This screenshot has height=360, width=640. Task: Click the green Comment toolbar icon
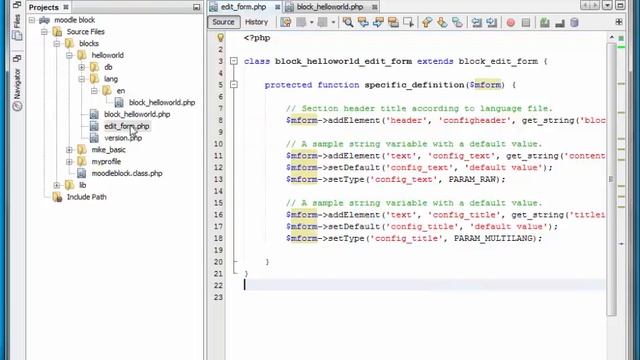click(x=544, y=22)
